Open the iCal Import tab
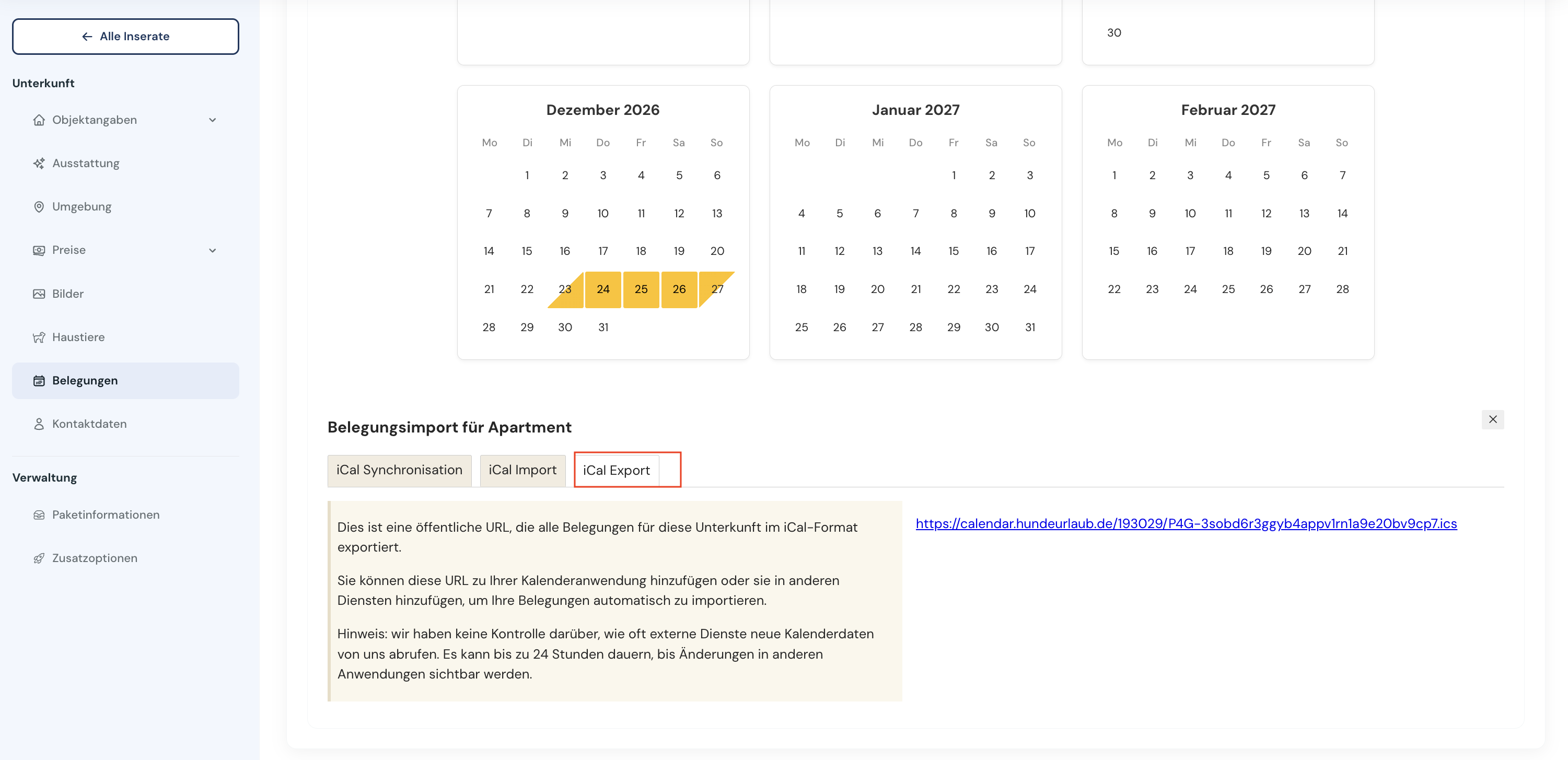This screenshot has width=1568, height=760. [522, 470]
